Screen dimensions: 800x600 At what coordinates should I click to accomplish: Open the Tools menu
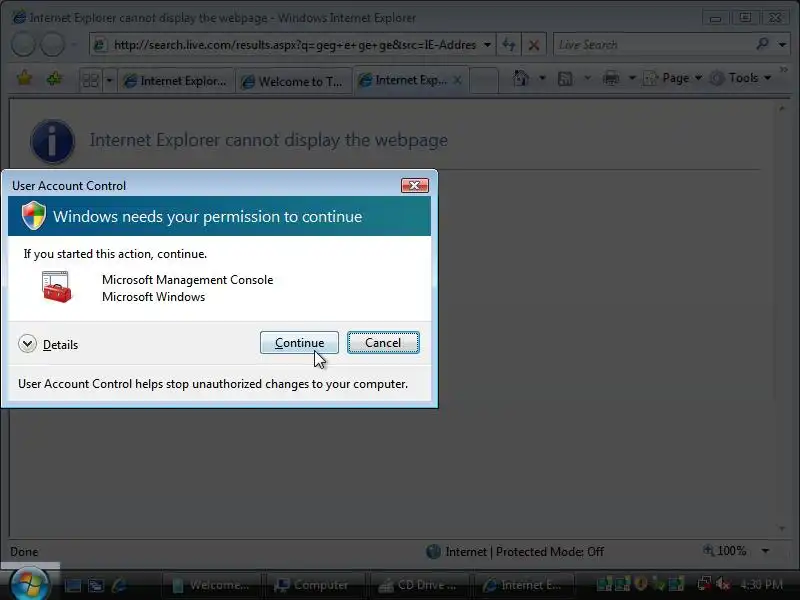pyautogui.click(x=740, y=78)
